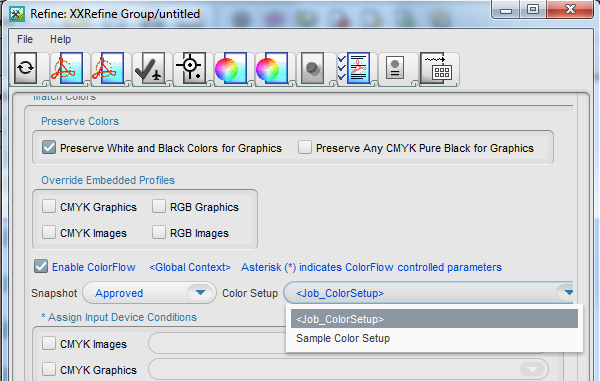Open the Help menu
The height and width of the screenshot is (381, 600).
(x=60, y=39)
